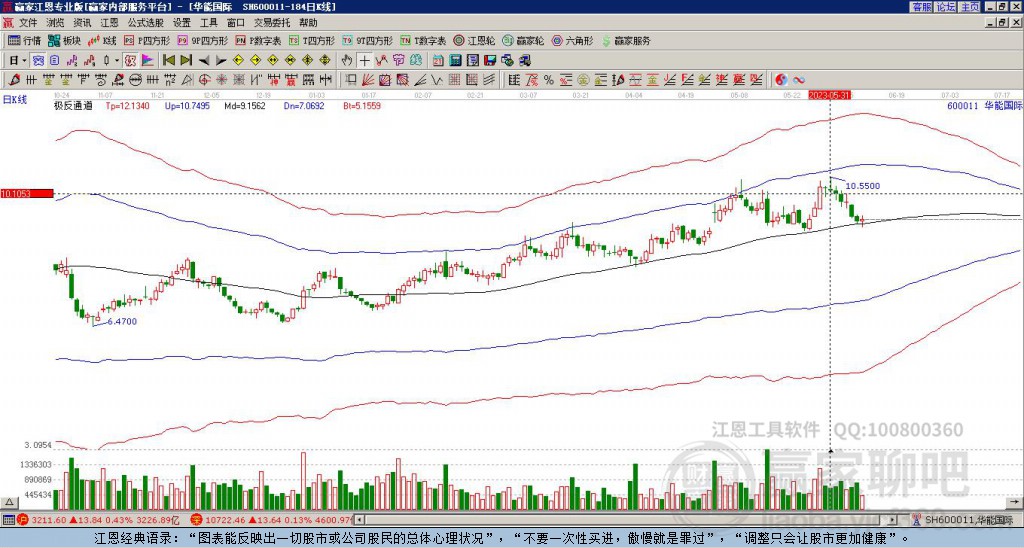
Task: Click the 日K线 chart label
Action: tap(15, 99)
